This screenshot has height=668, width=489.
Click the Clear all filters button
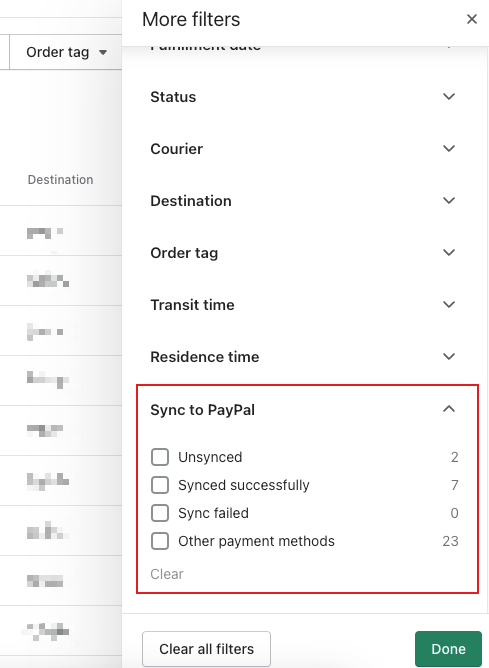point(207,649)
